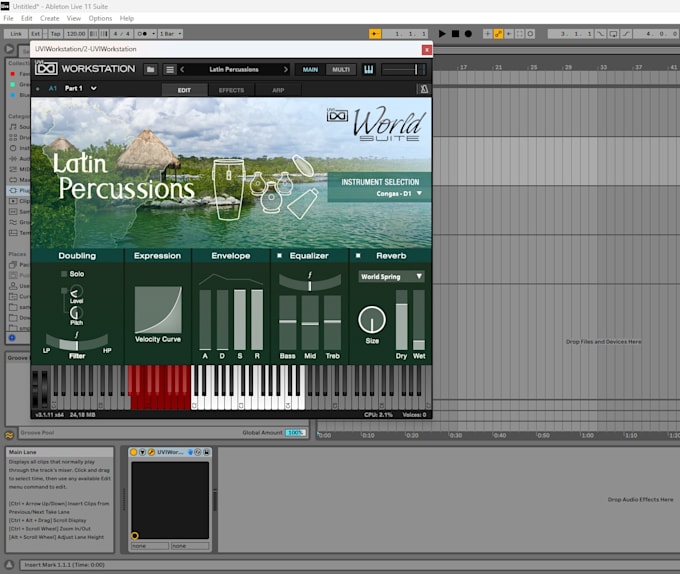This screenshot has width=680, height=574.
Task: Start playback in Ableton transport
Action: pyautogui.click(x=442, y=33)
